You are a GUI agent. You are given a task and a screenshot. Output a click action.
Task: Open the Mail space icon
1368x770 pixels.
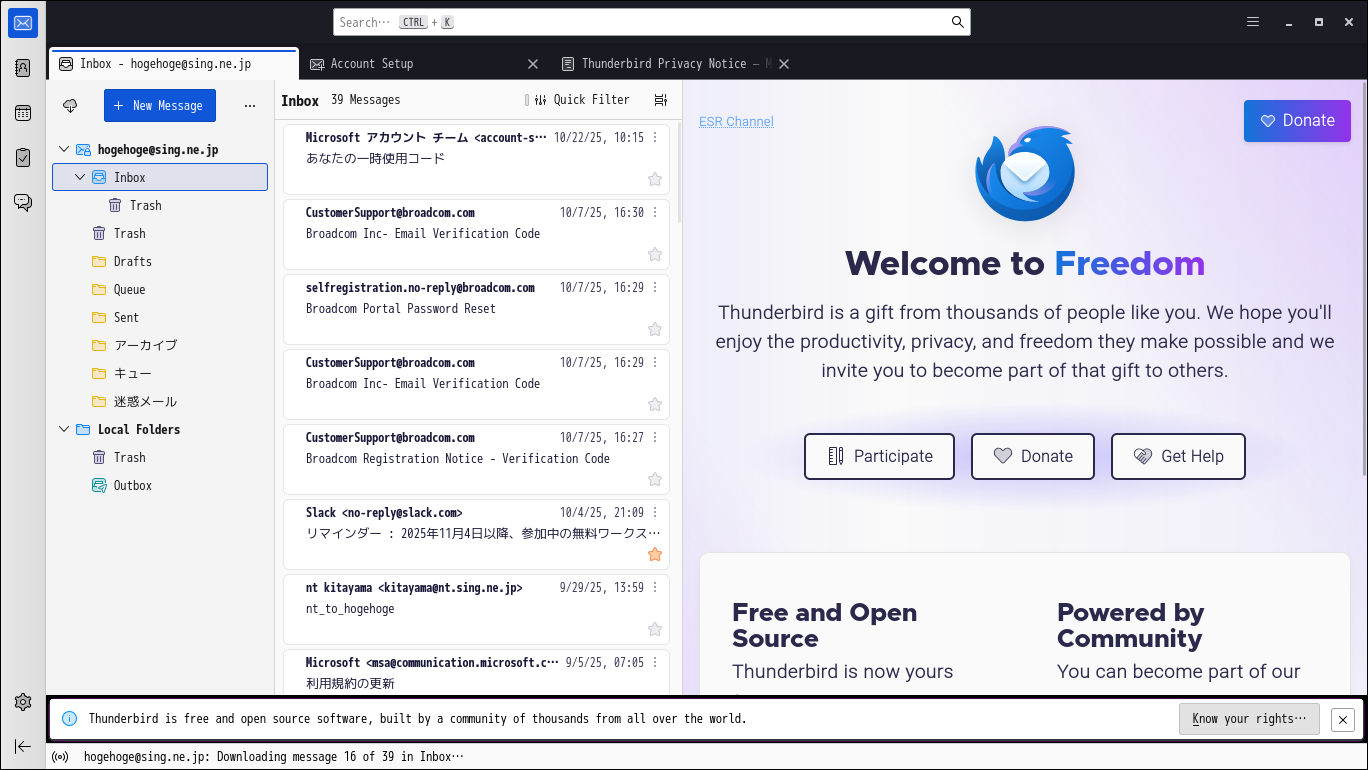click(x=23, y=23)
